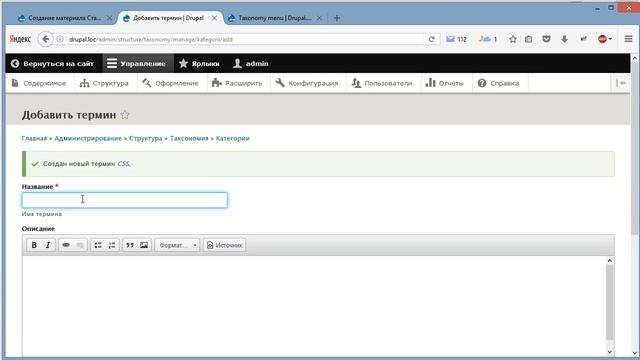Screen dimensions: 640x360
Task: Switch to Taxonomy menu Drupal tab
Action: pos(274,18)
